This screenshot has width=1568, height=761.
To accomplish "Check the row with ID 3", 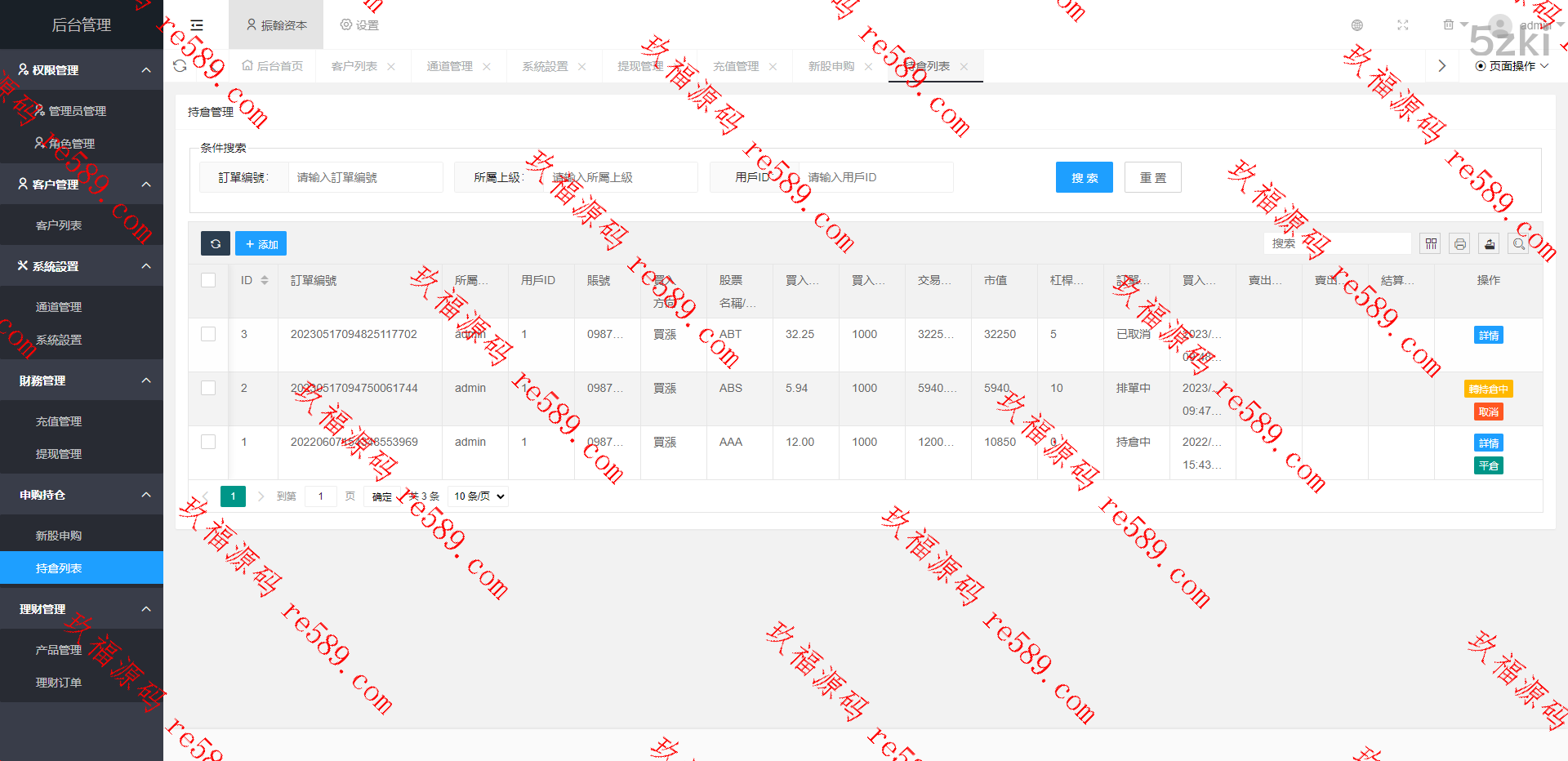I will [x=208, y=334].
